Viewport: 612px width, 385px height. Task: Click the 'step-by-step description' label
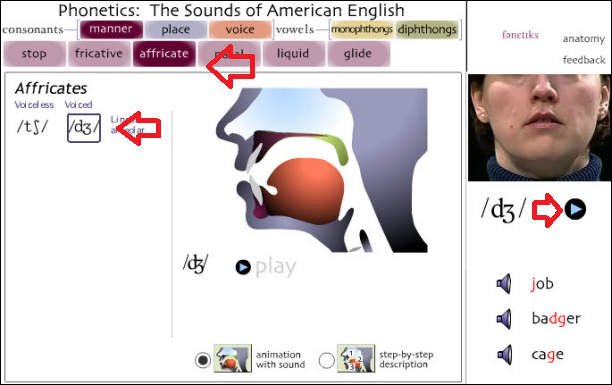pyautogui.click(x=406, y=360)
